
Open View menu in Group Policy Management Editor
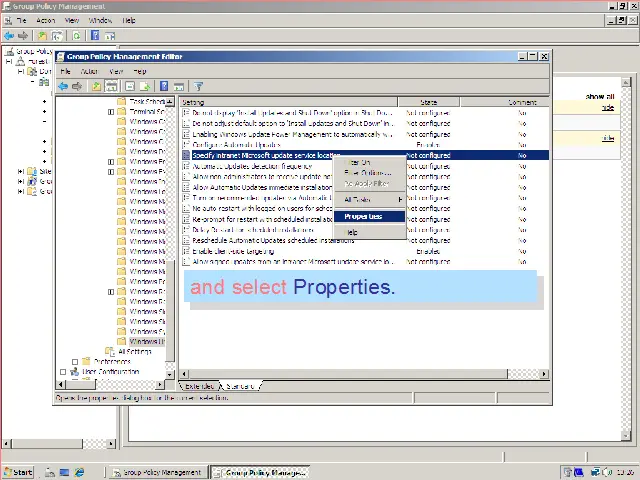(x=116, y=71)
